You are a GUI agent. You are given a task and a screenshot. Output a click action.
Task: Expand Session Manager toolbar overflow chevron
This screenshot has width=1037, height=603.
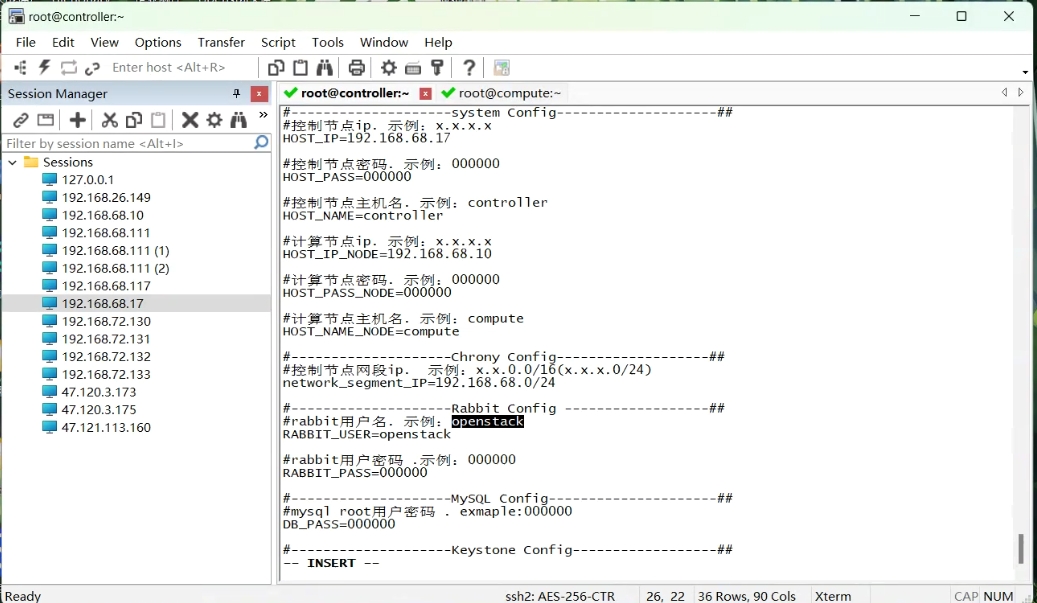click(263, 116)
